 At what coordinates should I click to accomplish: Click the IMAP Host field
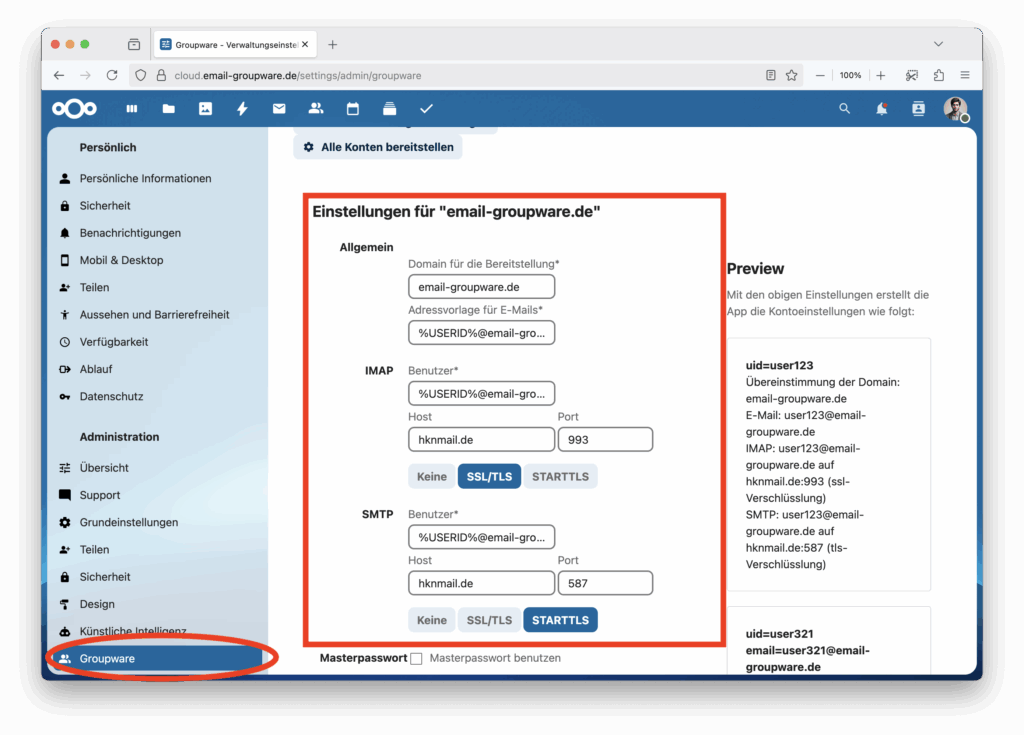(x=481, y=440)
